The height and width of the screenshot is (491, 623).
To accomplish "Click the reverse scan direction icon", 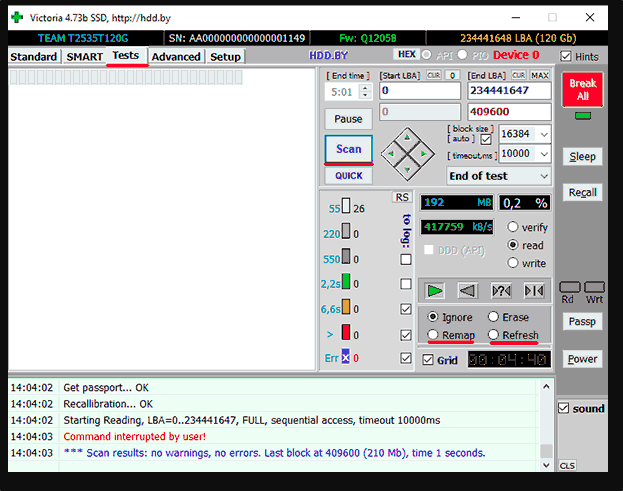I will pos(467,291).
